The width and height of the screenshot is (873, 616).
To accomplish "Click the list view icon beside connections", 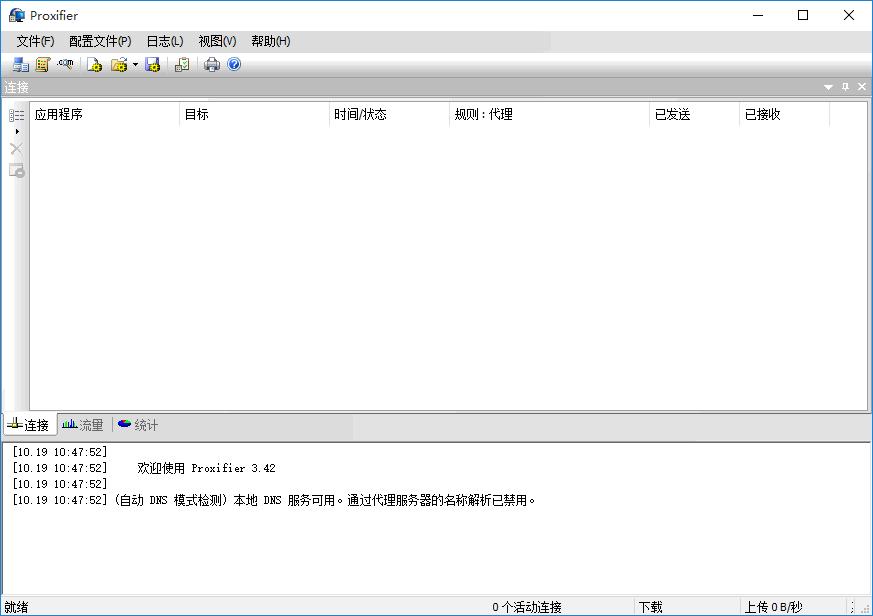I will [17, 115].
